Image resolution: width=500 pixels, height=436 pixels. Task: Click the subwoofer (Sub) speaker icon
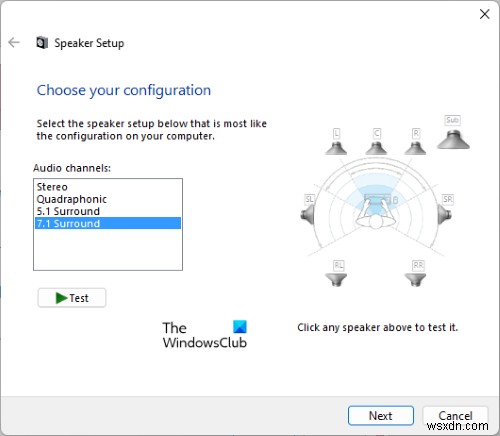pyautogui.click(x=453, y=139)
